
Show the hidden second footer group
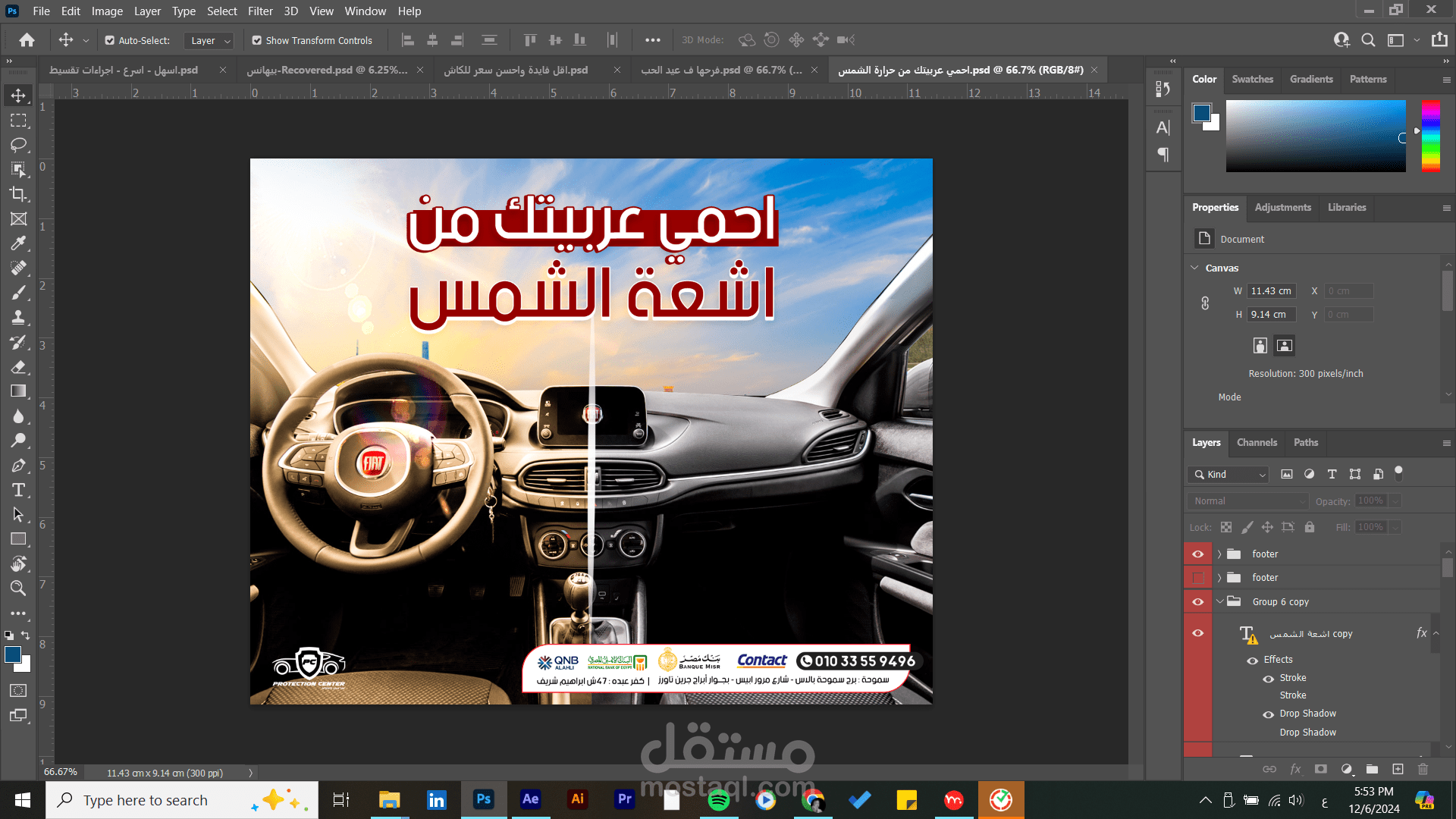1197,578
